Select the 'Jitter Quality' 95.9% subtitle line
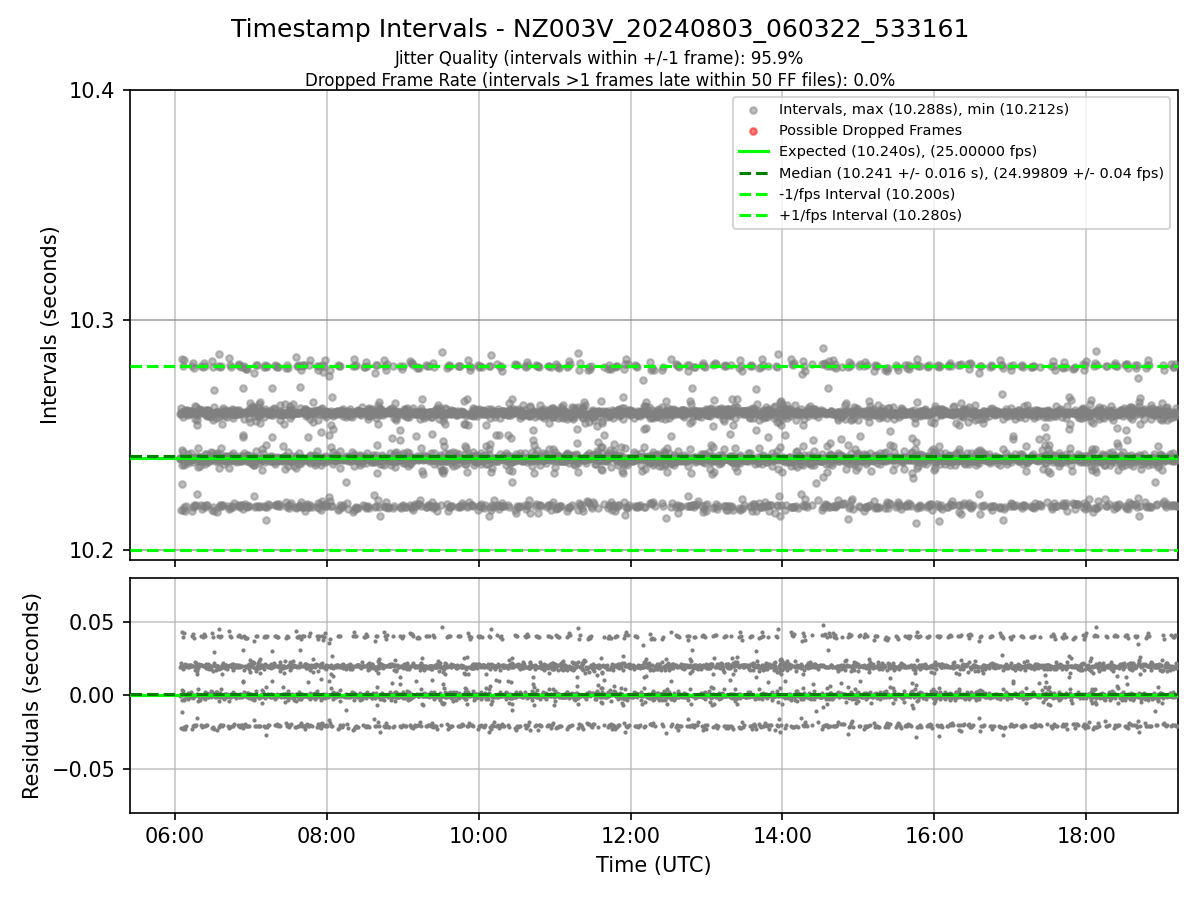Viewport: 1200px width, 900px height. click(599, 59)
